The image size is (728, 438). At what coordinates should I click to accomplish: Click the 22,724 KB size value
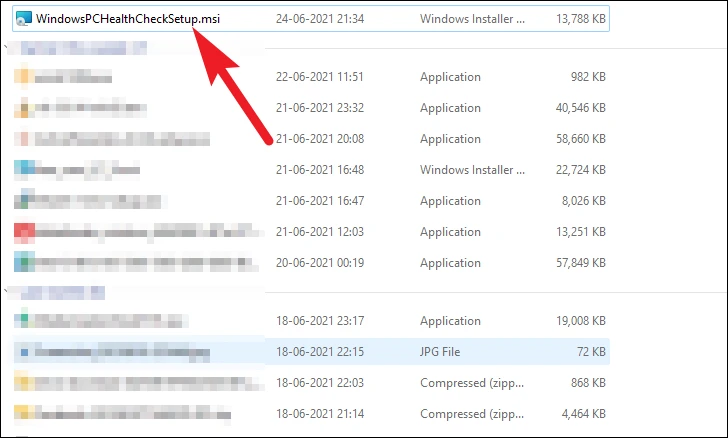click(x=581, y=170)
